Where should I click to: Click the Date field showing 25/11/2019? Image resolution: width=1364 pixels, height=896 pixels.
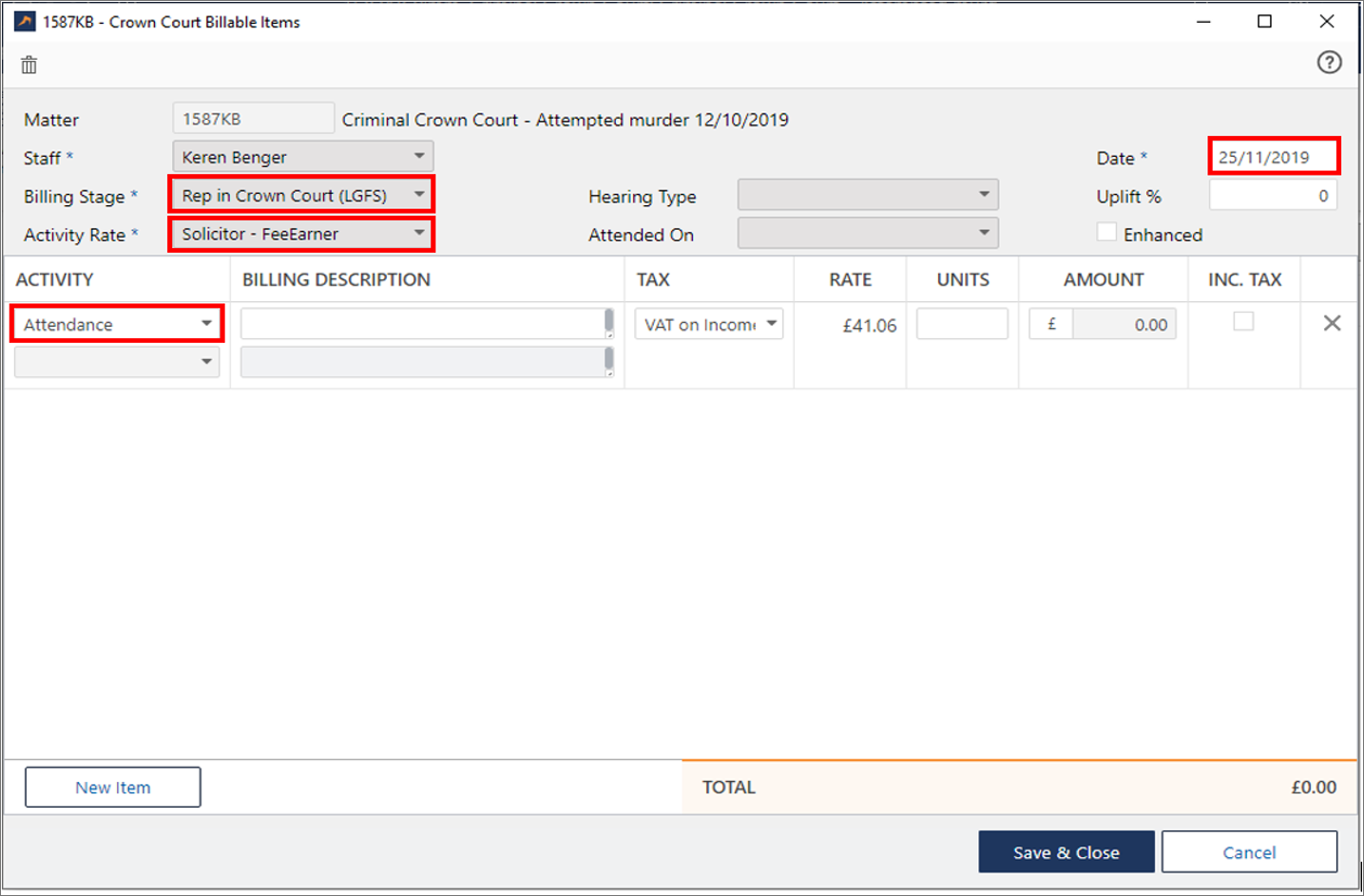point(1273,157)
